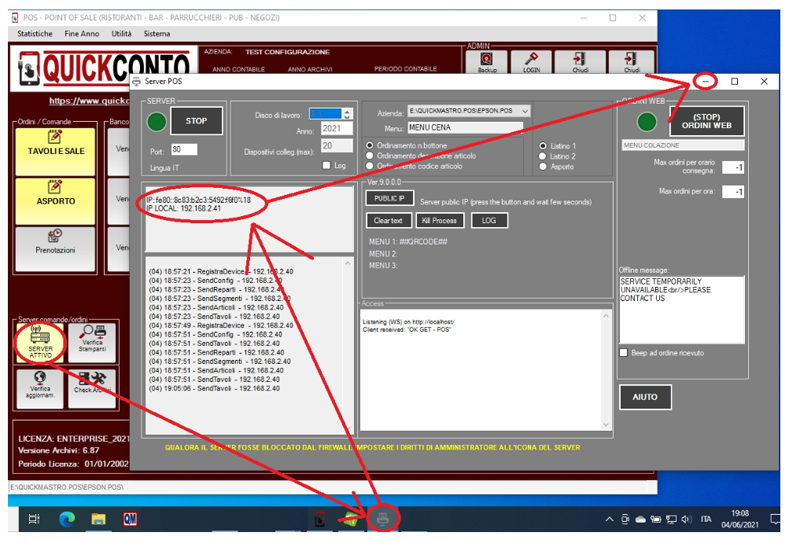Open TAVOLI E SALE in main window
Viewport: 800px width, 547px height.
tap(56, 152)
